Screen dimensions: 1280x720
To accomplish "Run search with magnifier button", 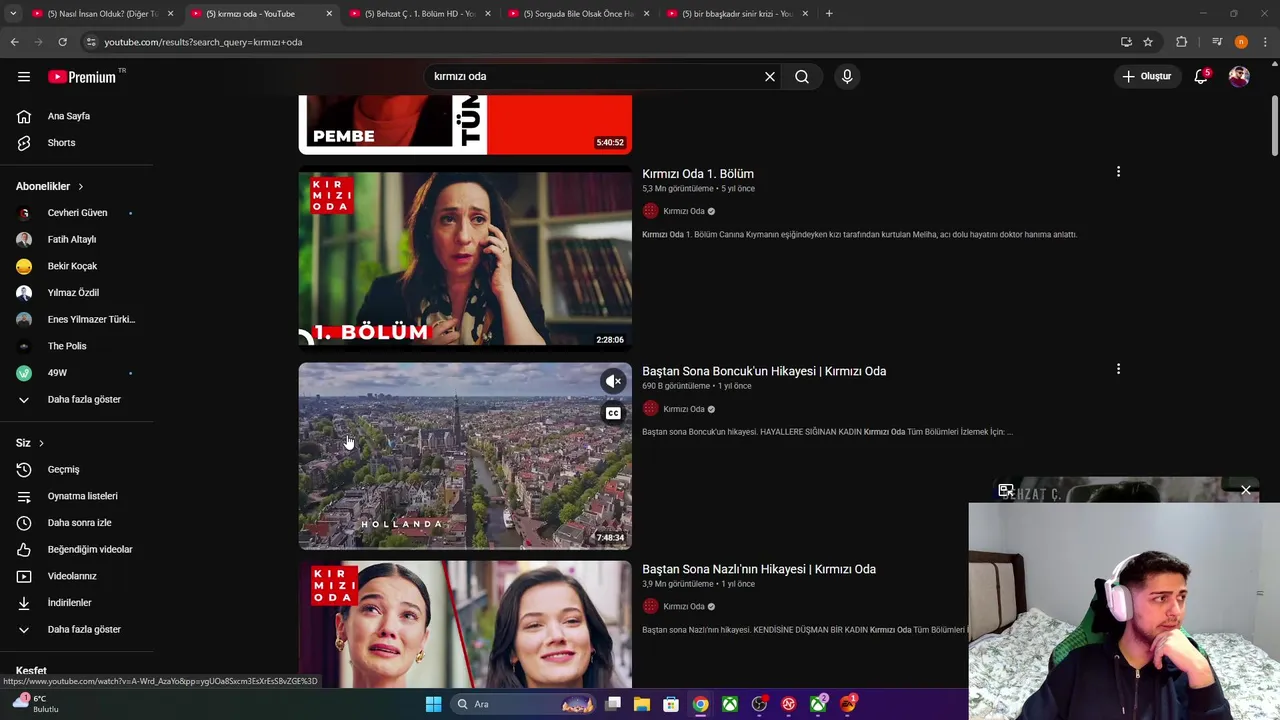I will click(802, 76).
